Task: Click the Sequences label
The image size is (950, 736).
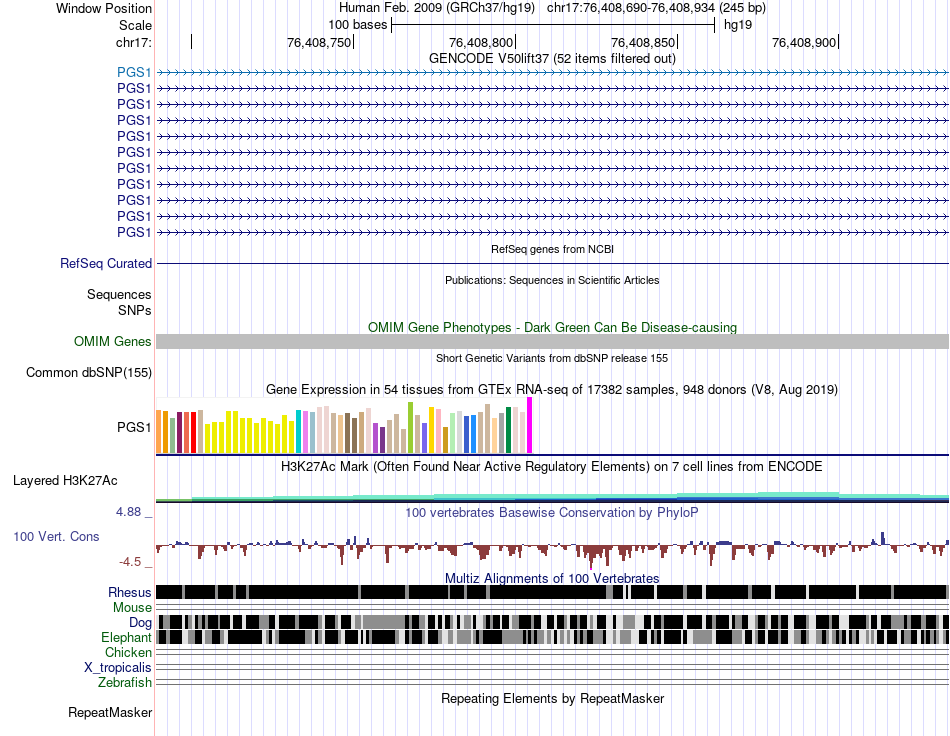Action: click(x=119, y=294)
